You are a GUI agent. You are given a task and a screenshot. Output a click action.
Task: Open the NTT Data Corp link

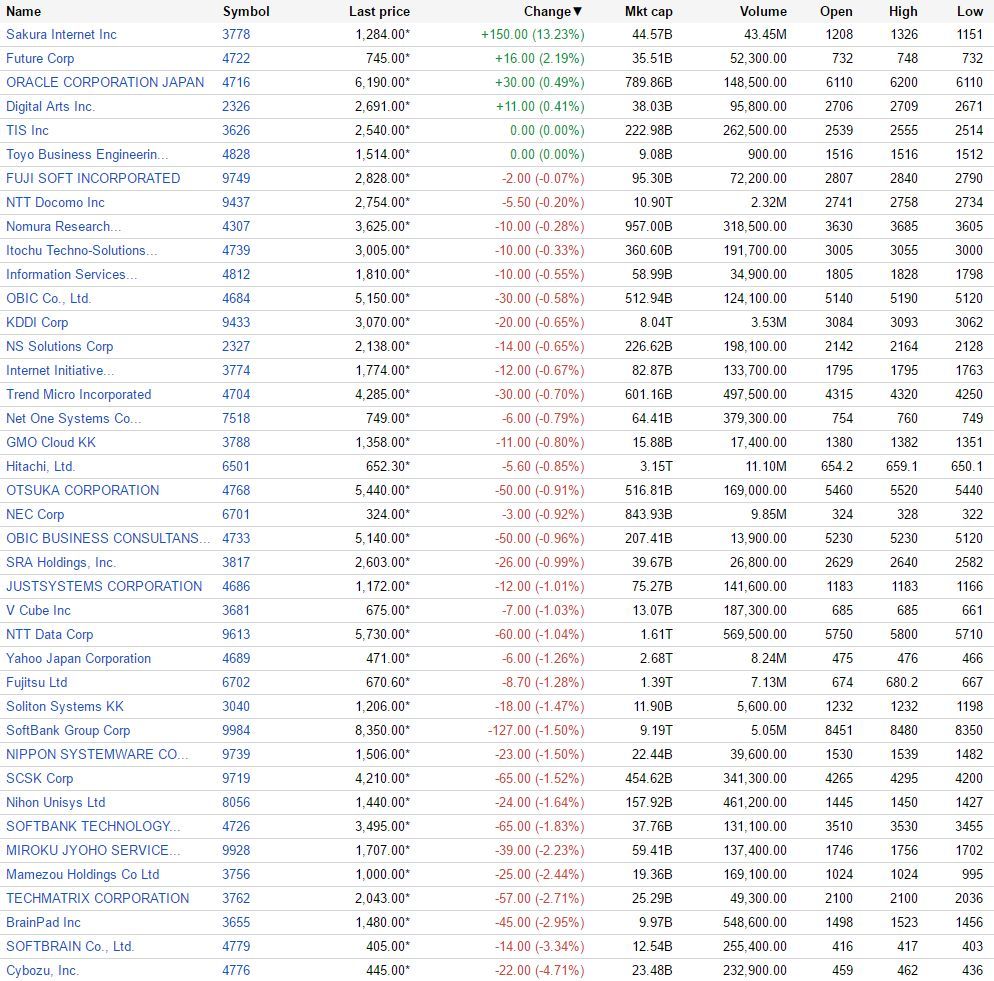[x=49, y=634]
